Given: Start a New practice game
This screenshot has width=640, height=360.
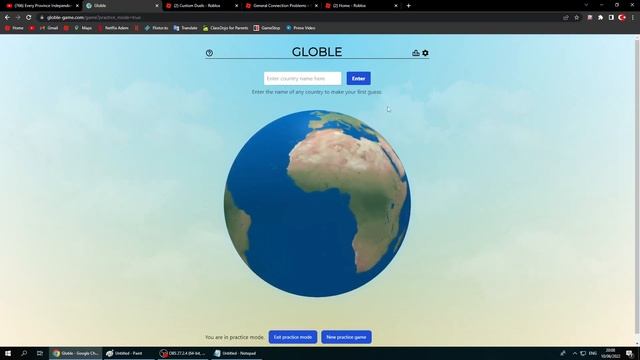Looking at the screenshot, I should click(346, 337).
